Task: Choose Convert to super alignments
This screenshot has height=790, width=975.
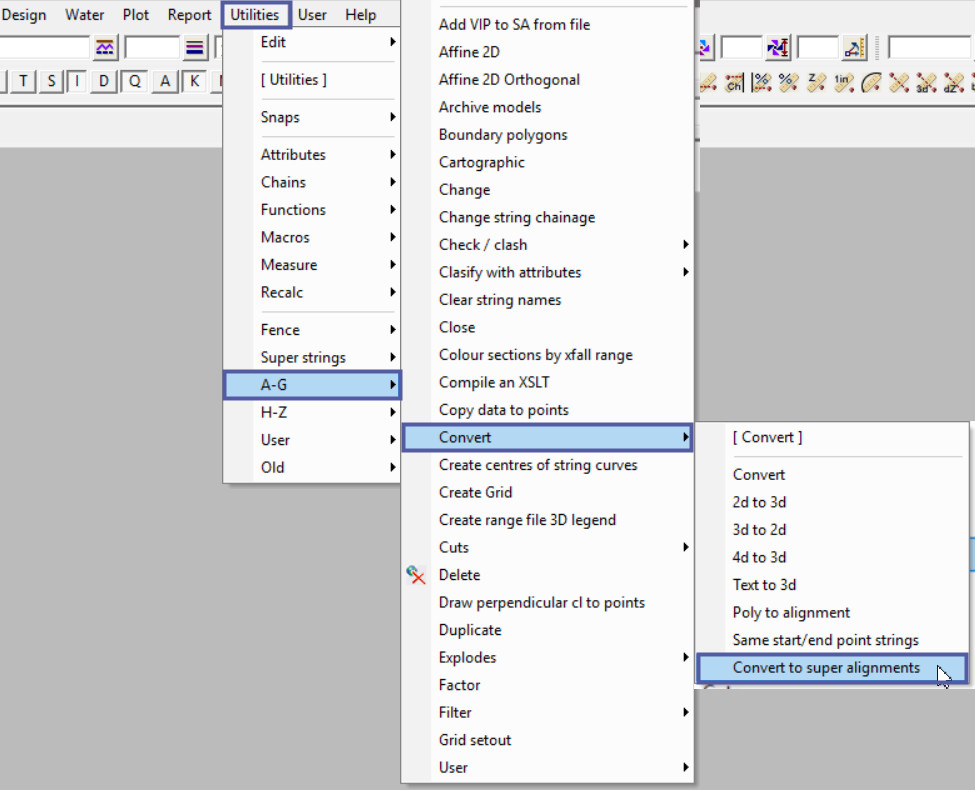Action: coord(832,668)
